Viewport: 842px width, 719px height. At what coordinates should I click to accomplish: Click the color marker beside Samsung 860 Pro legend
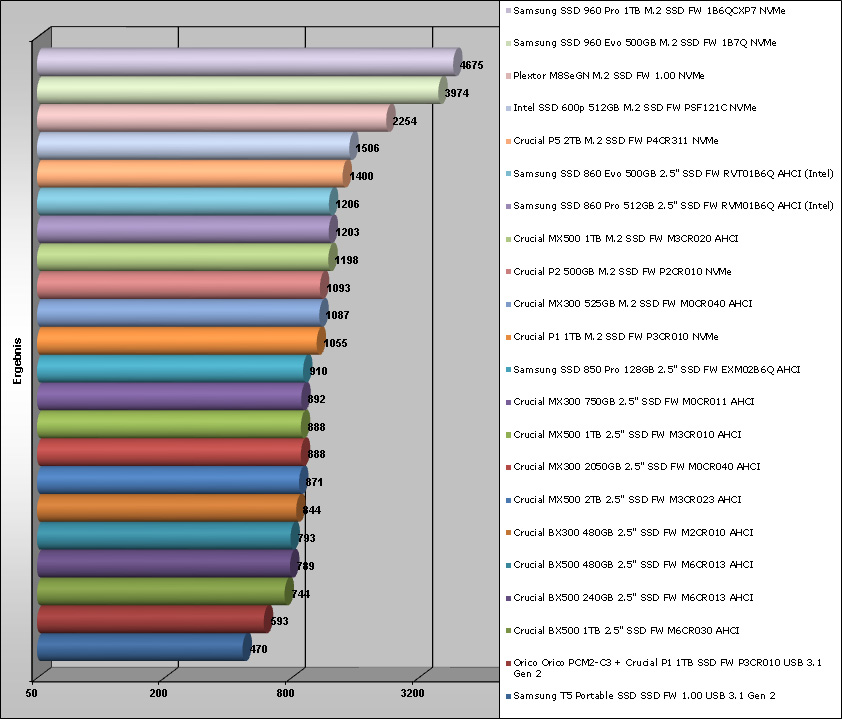508,206
